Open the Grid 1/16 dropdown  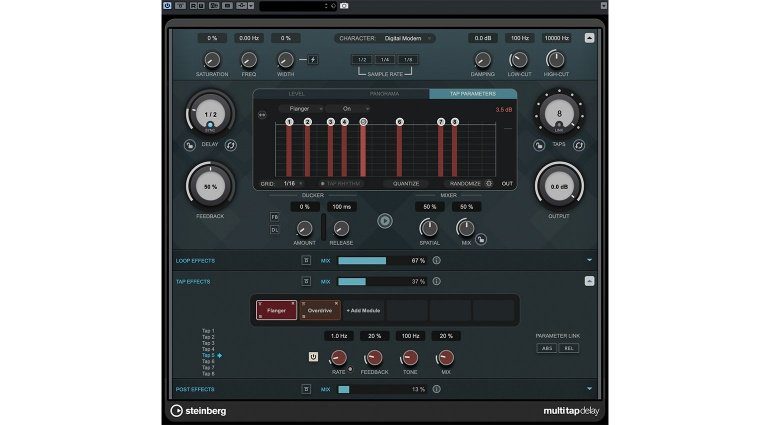click(x=292, y=183)
